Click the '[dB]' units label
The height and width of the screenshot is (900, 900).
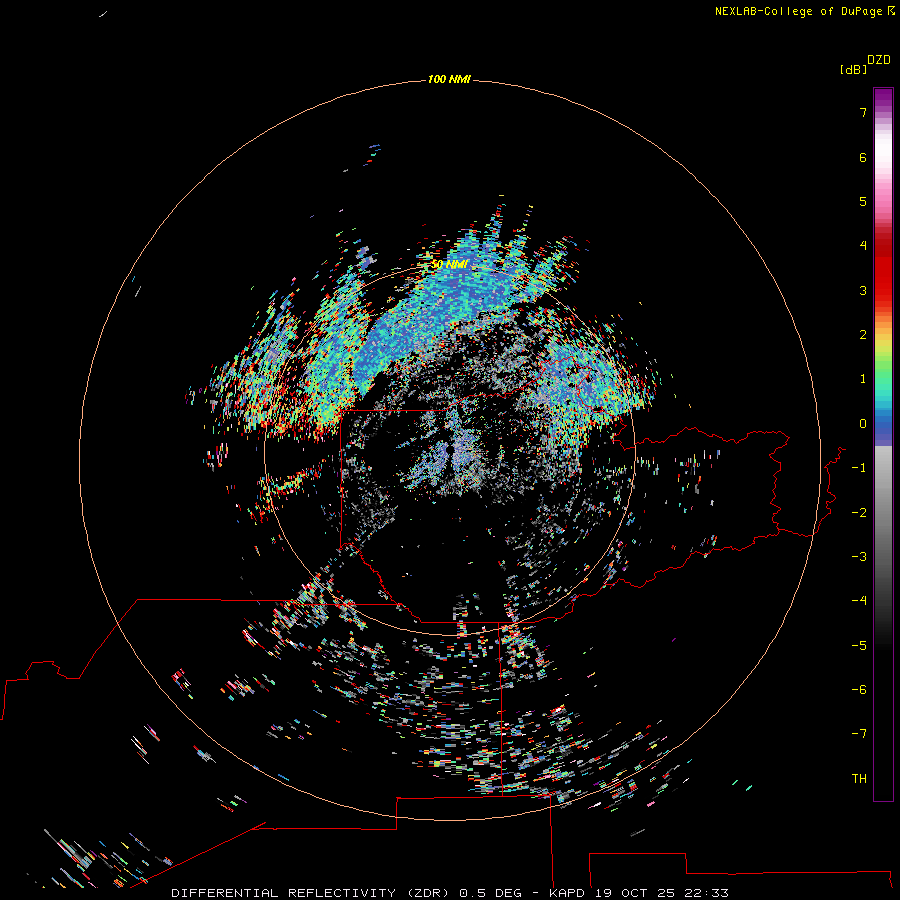(854, 70)
